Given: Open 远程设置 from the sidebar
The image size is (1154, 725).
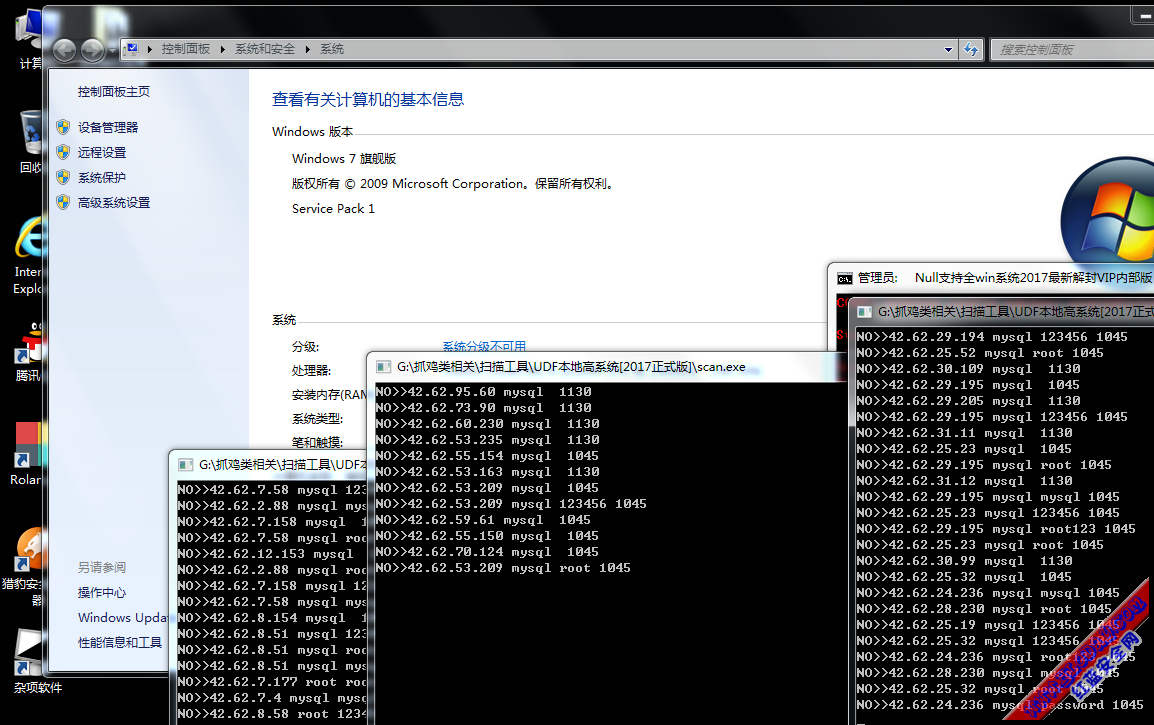Looking at the screenshot, I should point(102,152).
